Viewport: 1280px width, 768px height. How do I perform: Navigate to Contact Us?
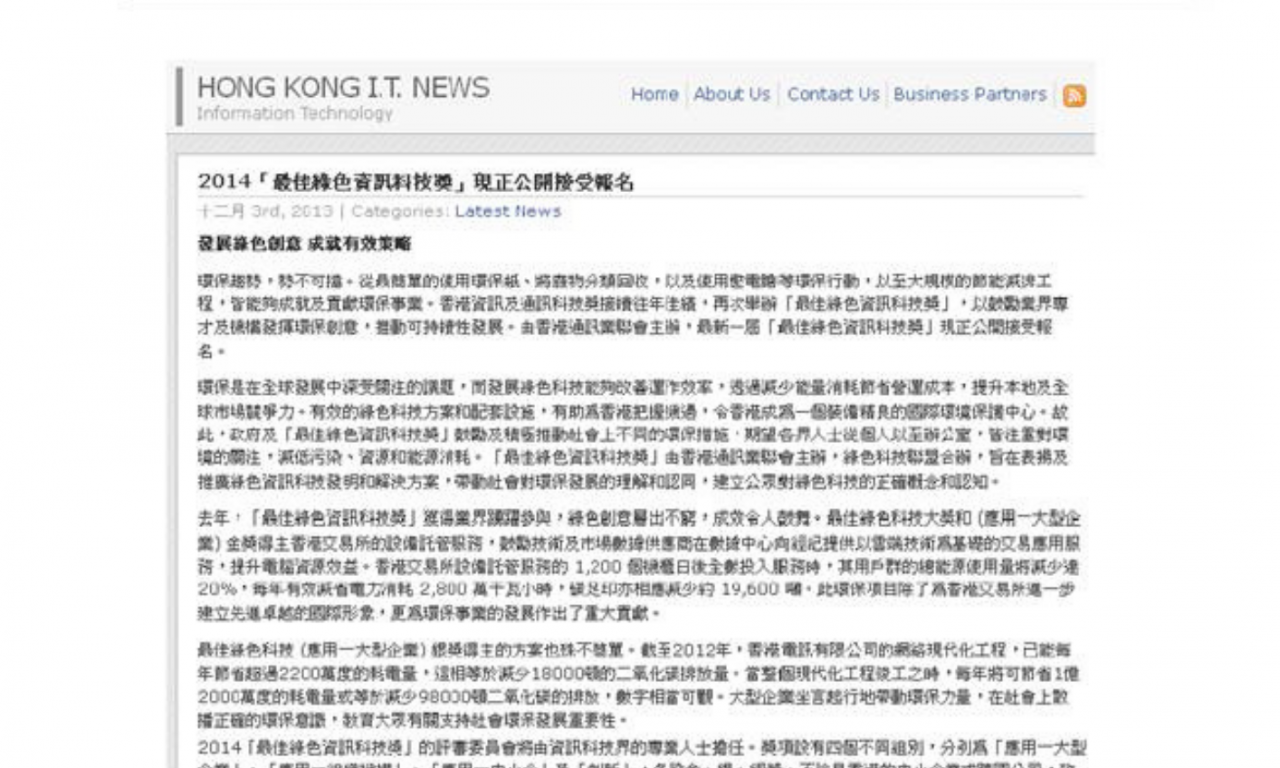pyautogui.click(x=832, y=94)
